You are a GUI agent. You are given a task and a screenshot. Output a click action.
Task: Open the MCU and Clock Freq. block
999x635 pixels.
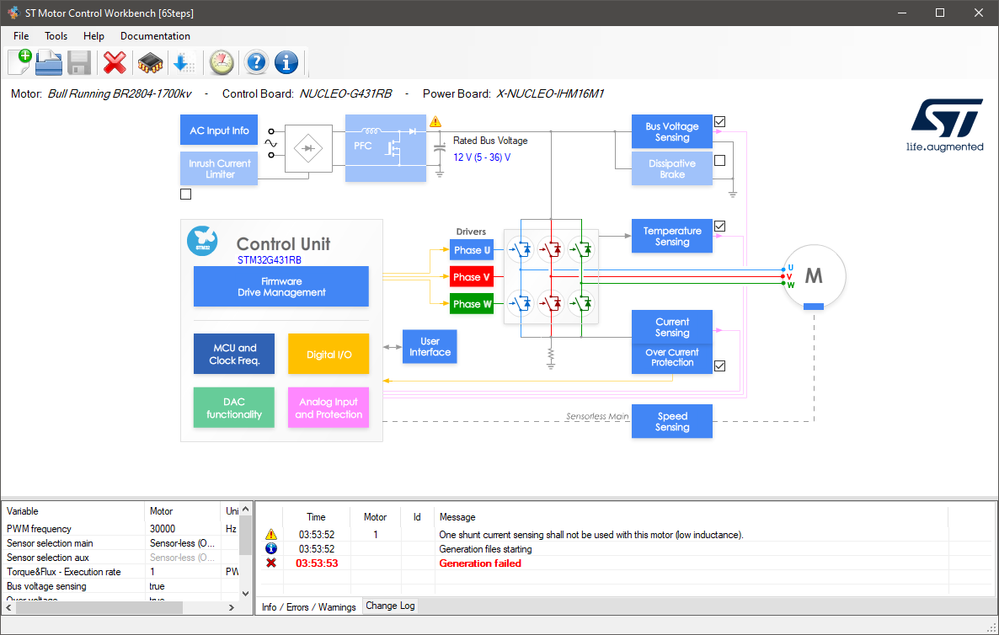click(x=234, y=354)
